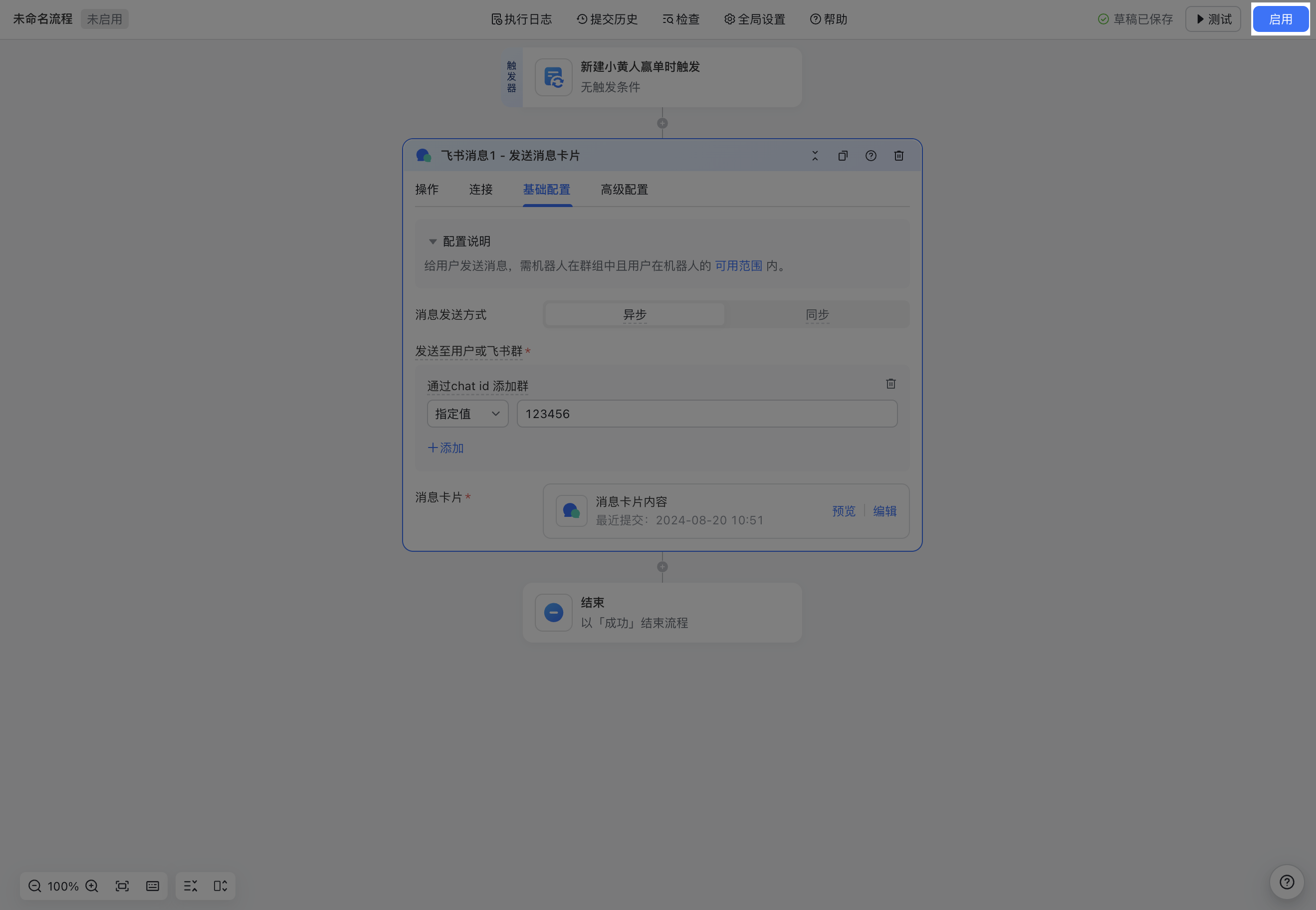Open the floating help button

pos(1287,882)
